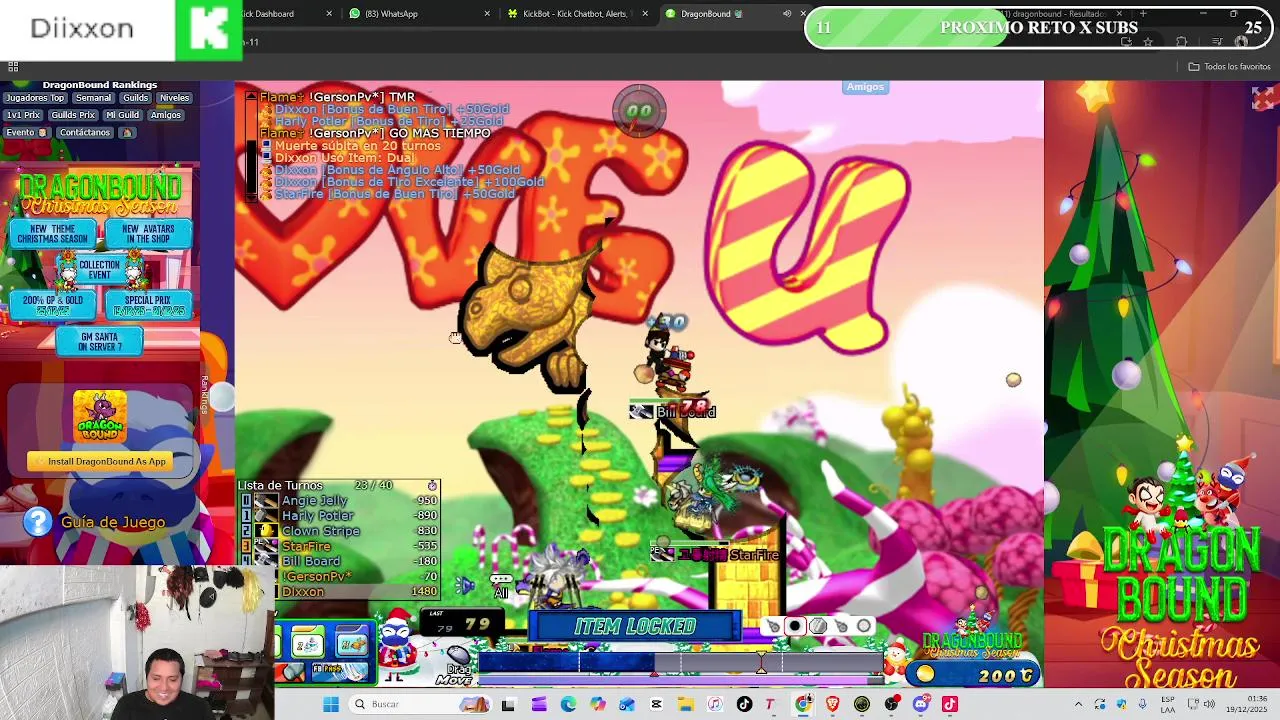The width and height of the screenshot is (1280, 720).
Task: Open the browser extensions puzzle icon
Action: tap(1182, 42)
